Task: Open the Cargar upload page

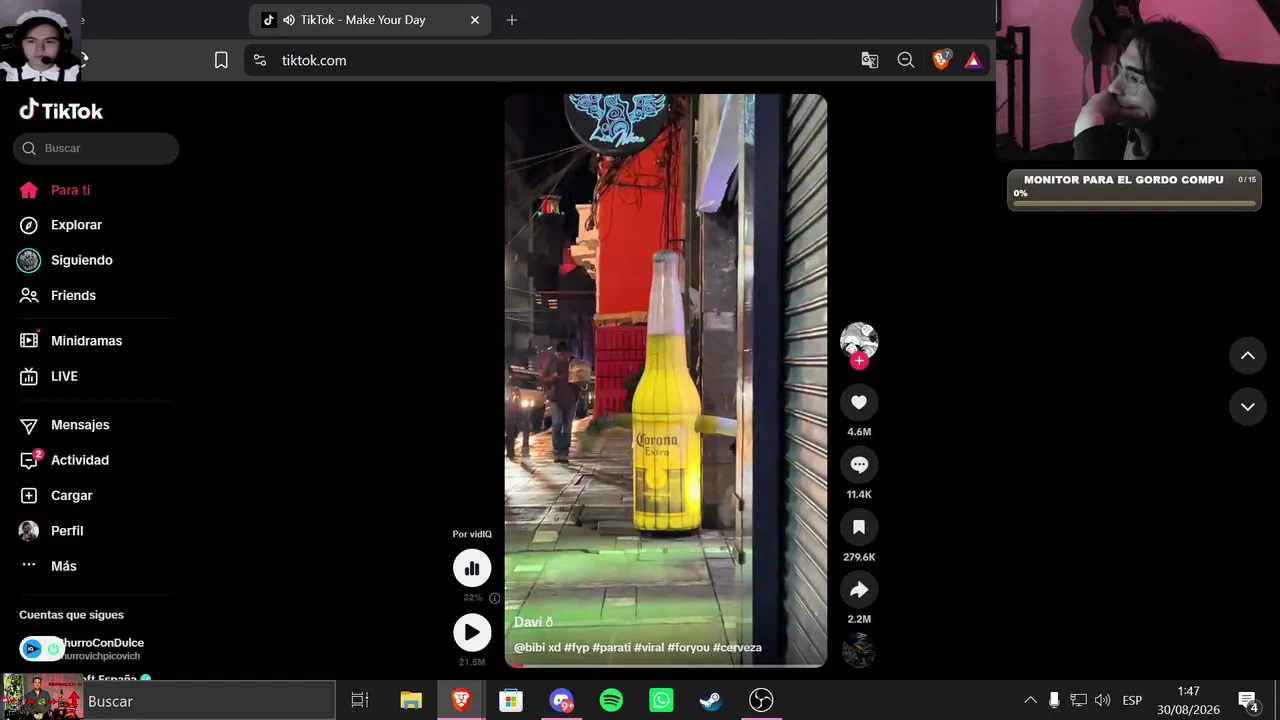Action: click(x=56, y=496)
